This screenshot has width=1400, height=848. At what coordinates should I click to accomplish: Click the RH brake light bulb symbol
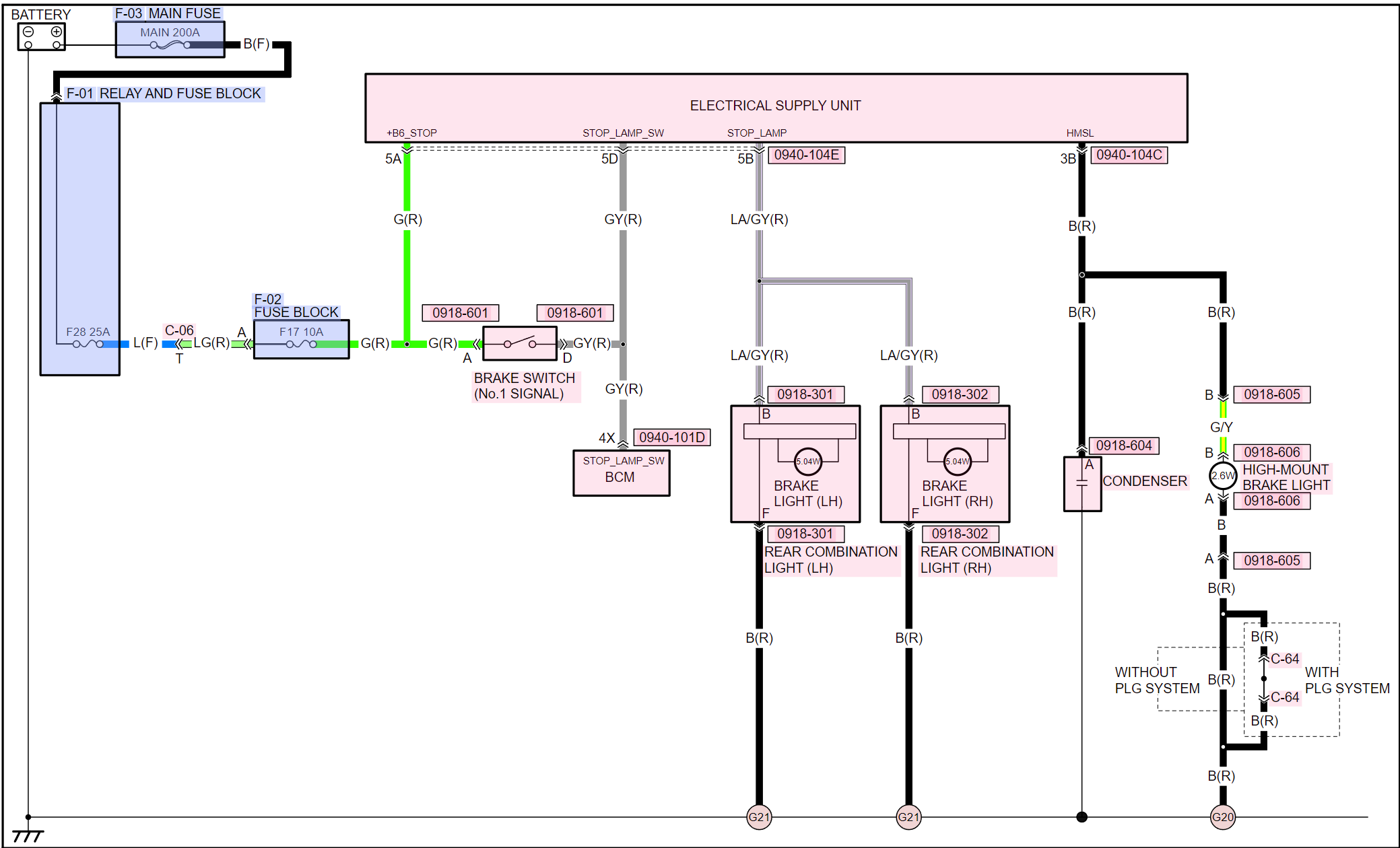[957, 461]
